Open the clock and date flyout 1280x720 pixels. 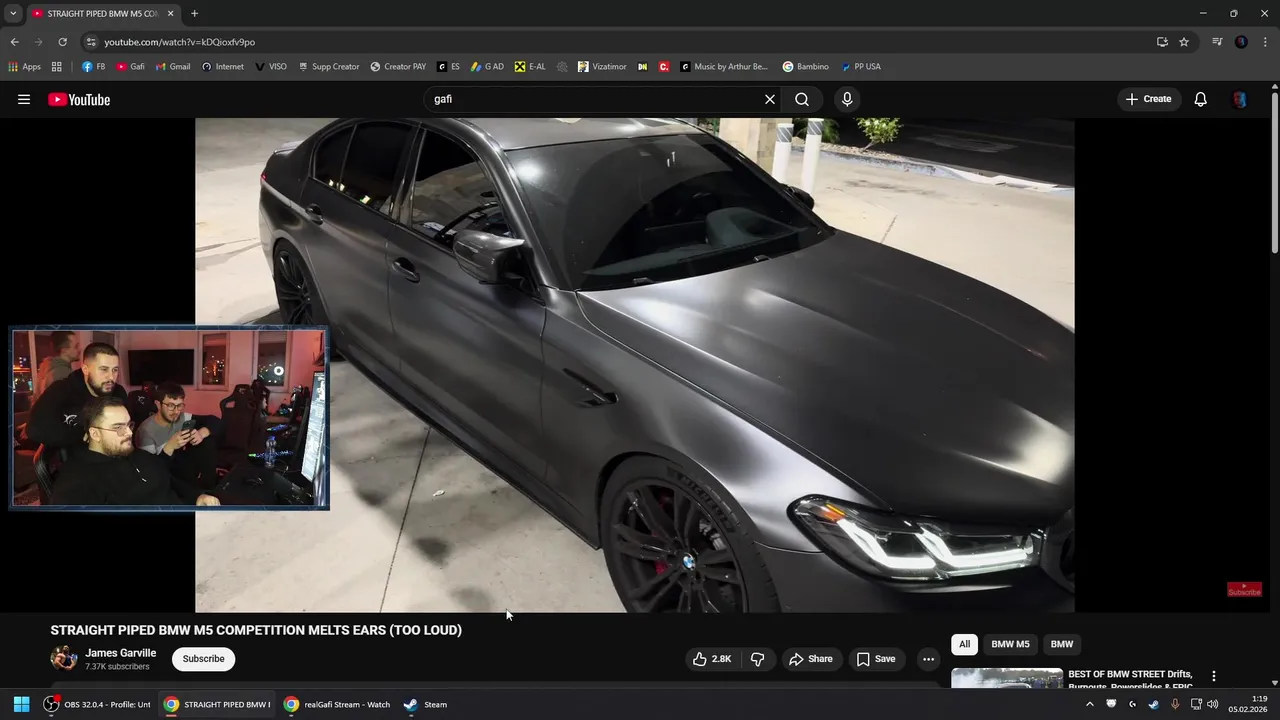click(1247, 704)
